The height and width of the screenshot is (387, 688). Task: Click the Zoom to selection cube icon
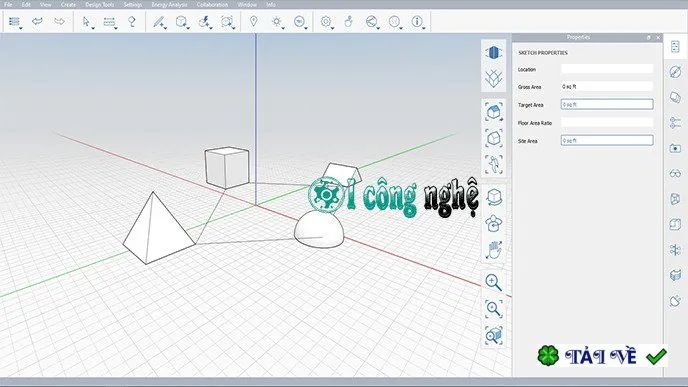click(x=494, y=336)
